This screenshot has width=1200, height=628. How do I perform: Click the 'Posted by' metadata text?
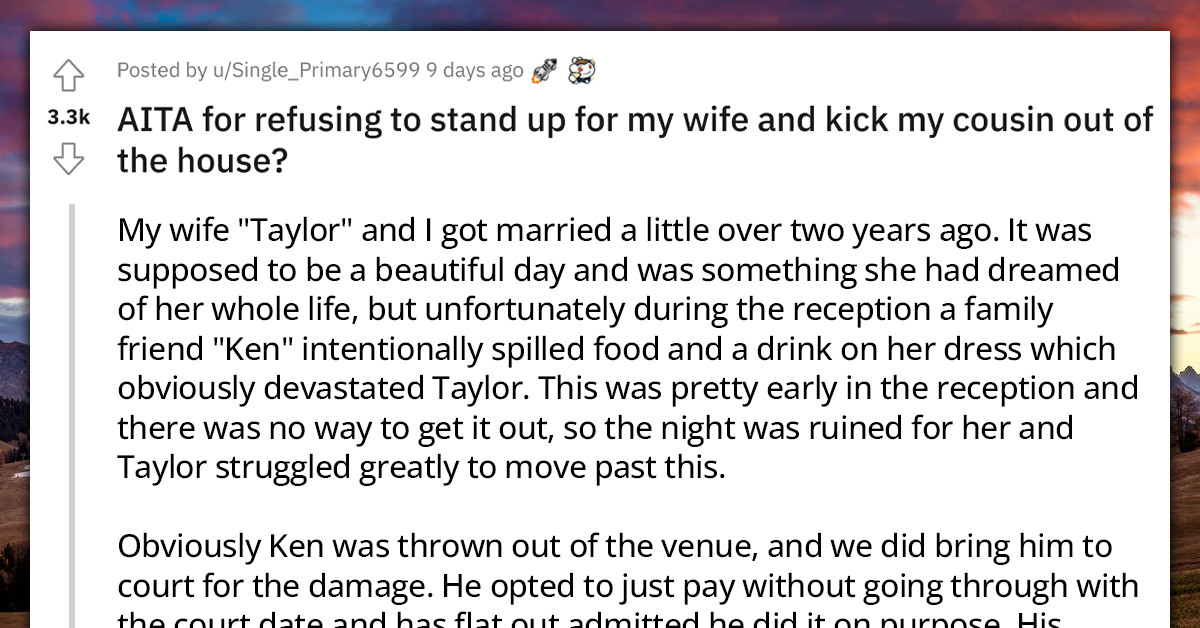pyautogui.click(x=160, y=70)
